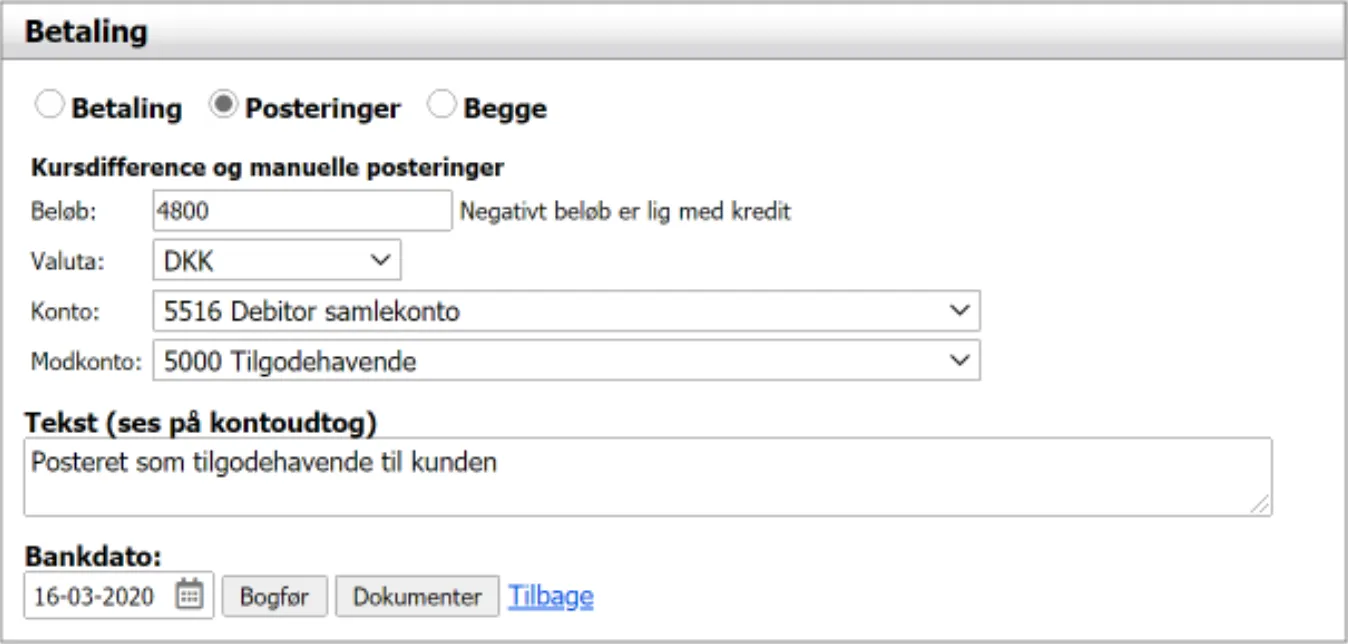Viewport: 1348px width, 644px height.
Task: Open the 5516 Debitor samlekonto dropdown
Action: [x=560, y=311]
